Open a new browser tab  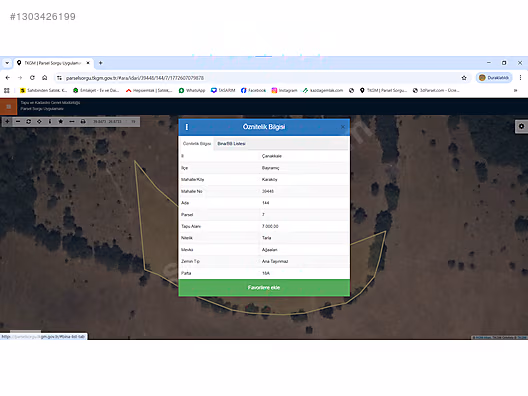click(100, 63)
